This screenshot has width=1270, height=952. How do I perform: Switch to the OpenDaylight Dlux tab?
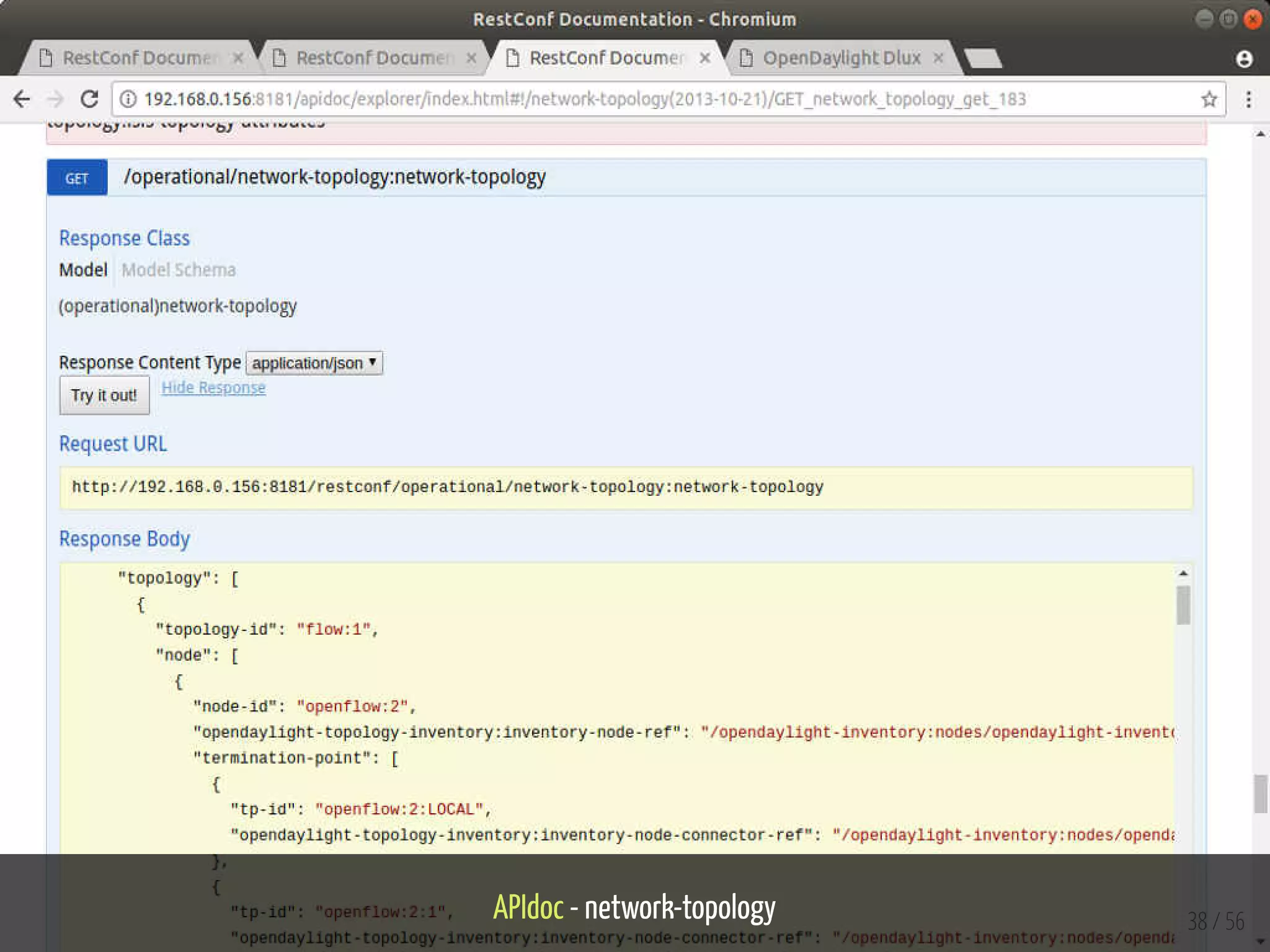(x=840, y=58)
